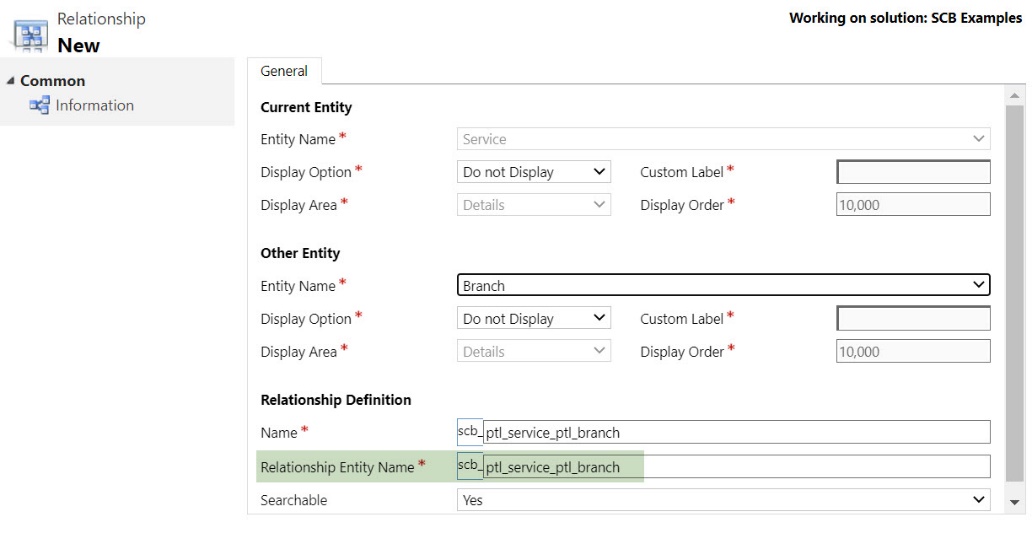Open Current Entity Display Area dropdown

click(534, 205)
